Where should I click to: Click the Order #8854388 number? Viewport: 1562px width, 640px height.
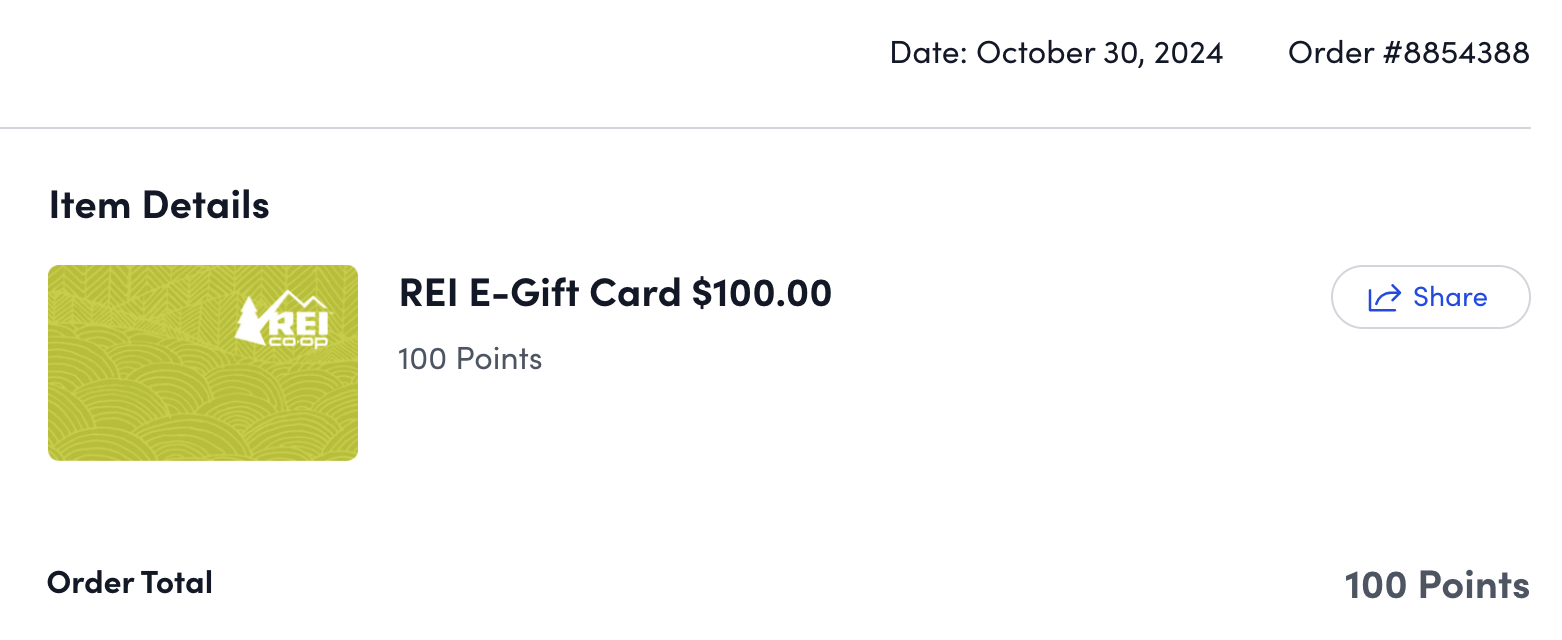1408,53
